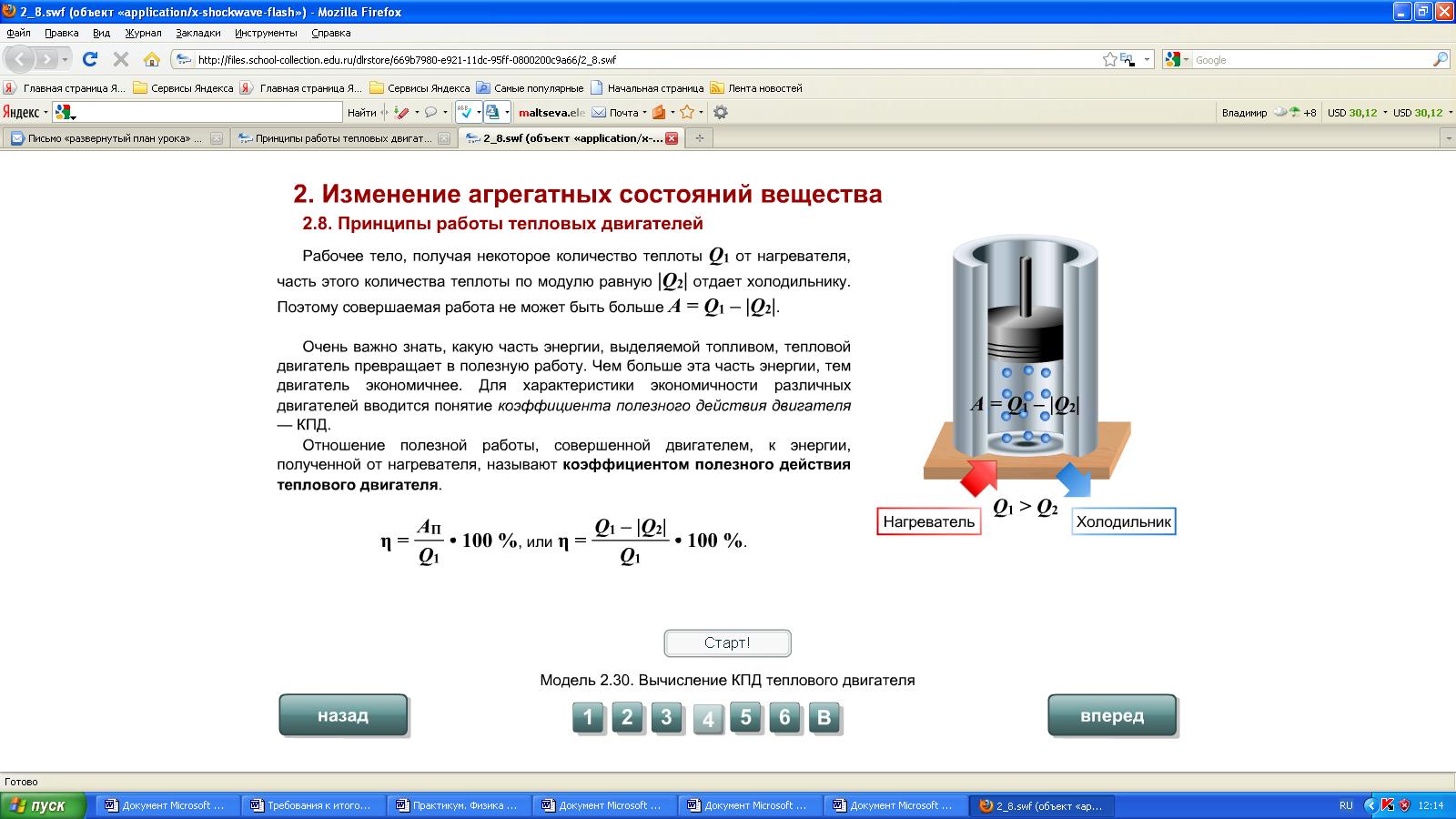Expand the list all tabs dropdown arrow
The image size is (1456, 819).
(x=1448, y=138)
